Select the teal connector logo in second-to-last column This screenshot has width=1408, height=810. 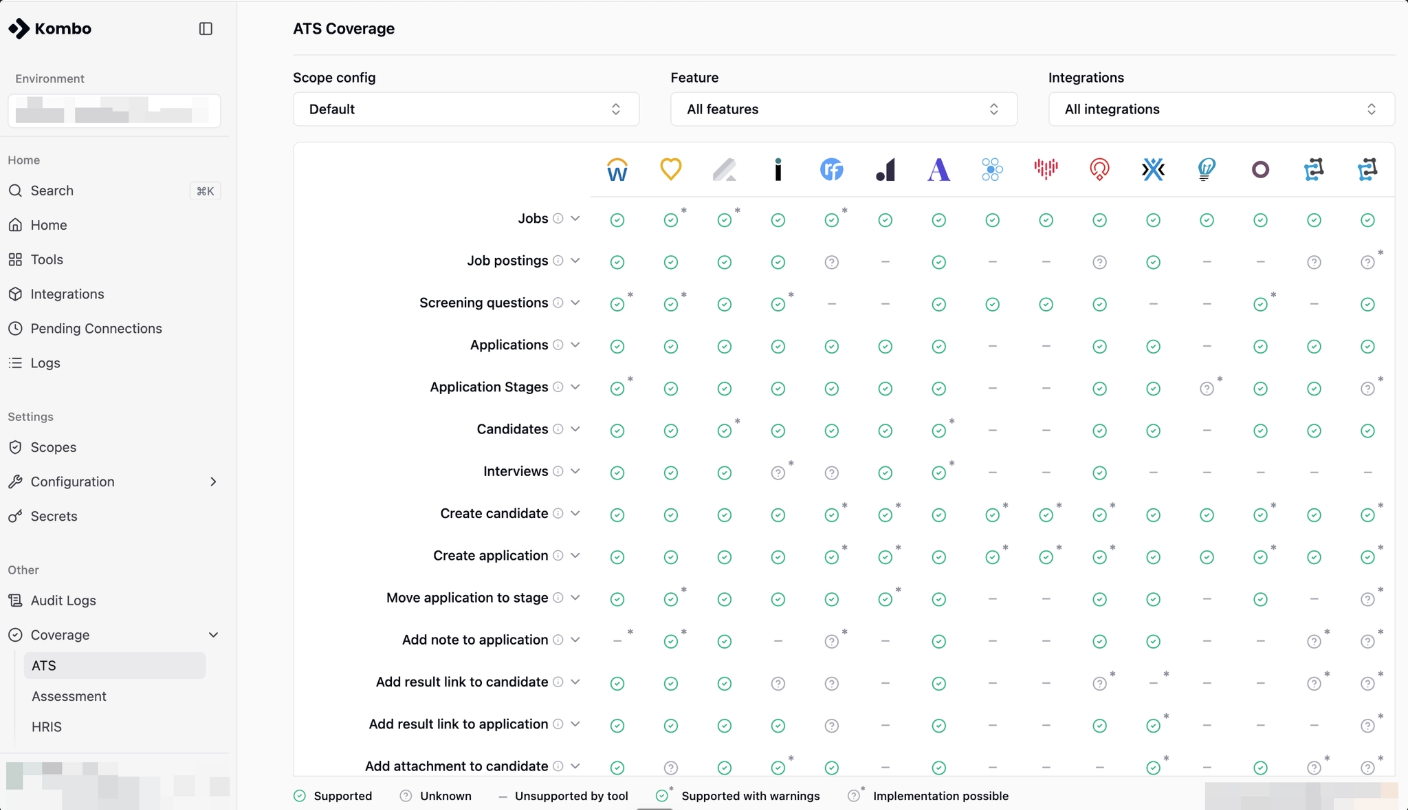pos(1314,170)
